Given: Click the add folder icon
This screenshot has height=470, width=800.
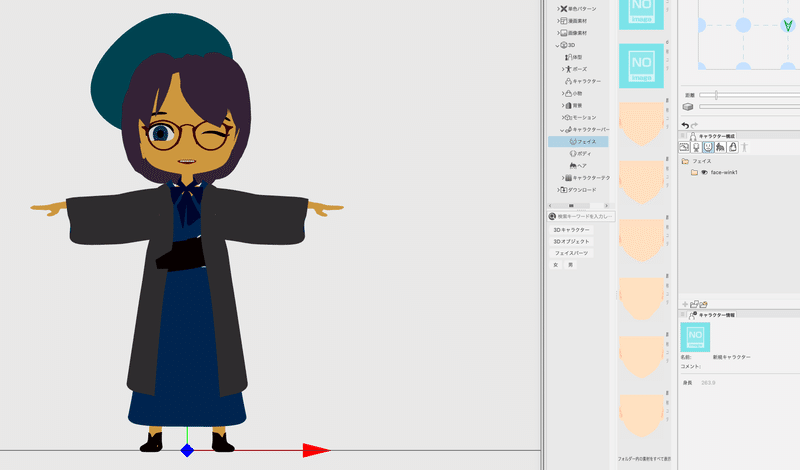Looking at the screenshot, I should pyautogui.click(x=694, y=304).
